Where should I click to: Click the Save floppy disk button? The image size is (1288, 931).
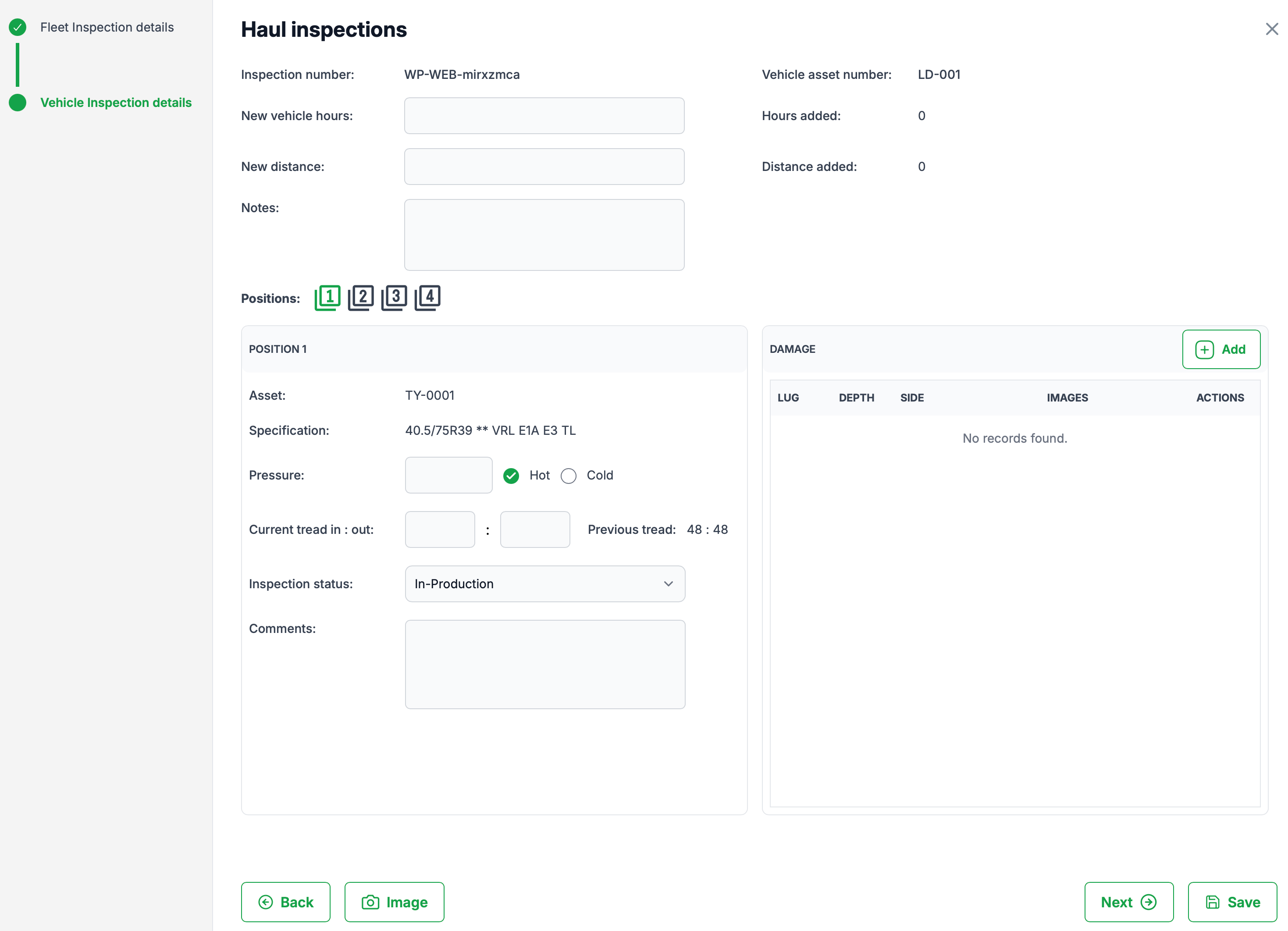(1232, 902)
